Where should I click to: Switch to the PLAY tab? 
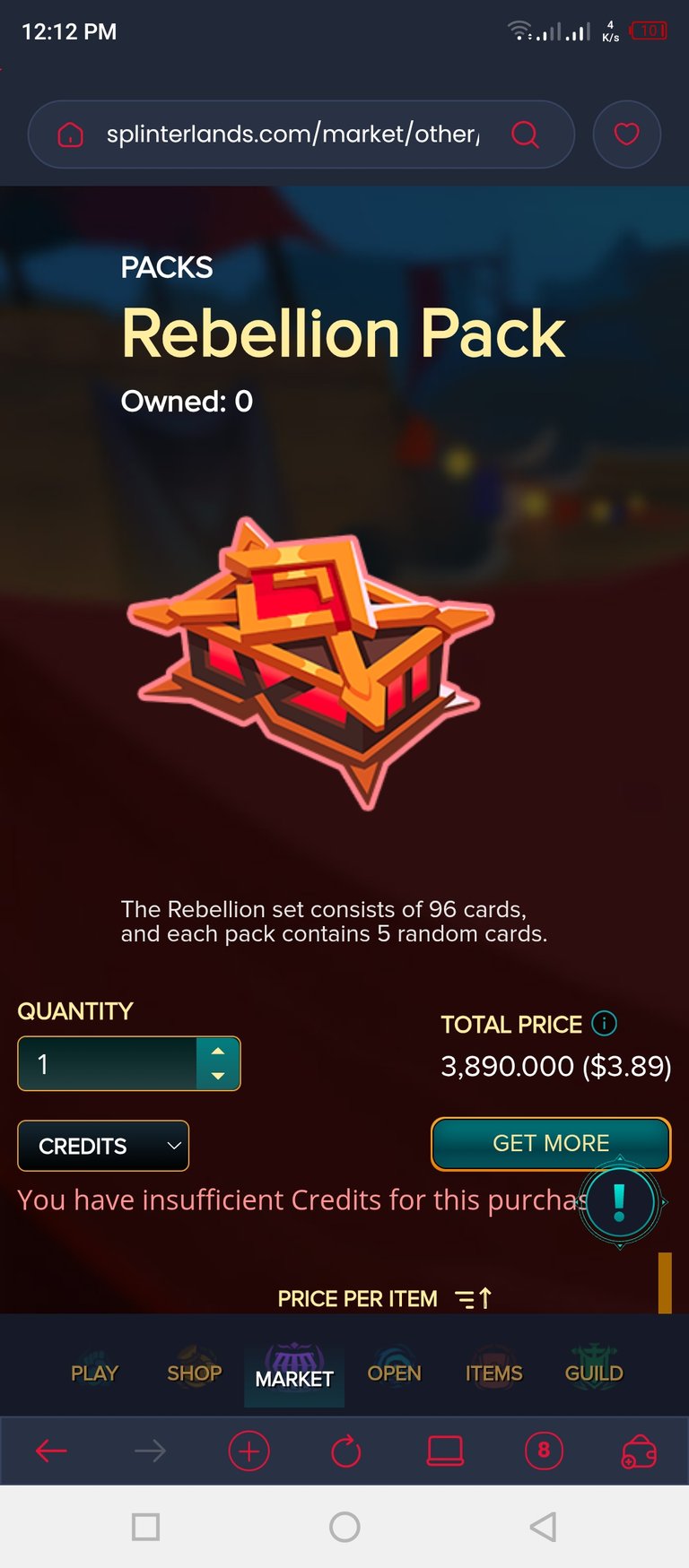point(94,1373)
